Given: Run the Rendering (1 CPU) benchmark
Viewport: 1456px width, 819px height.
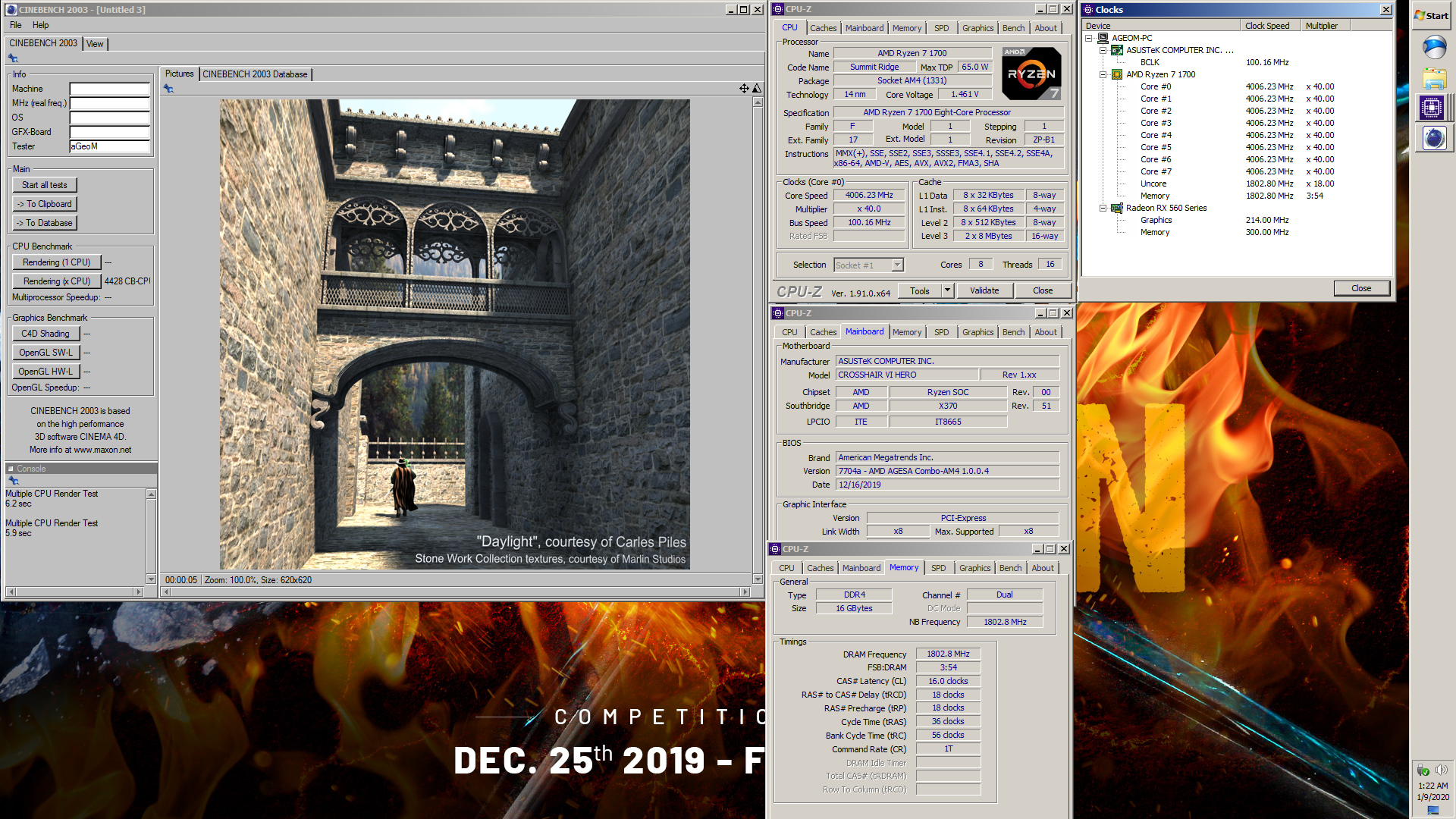Looking at the screenshot, I should [x=56, y=262].
